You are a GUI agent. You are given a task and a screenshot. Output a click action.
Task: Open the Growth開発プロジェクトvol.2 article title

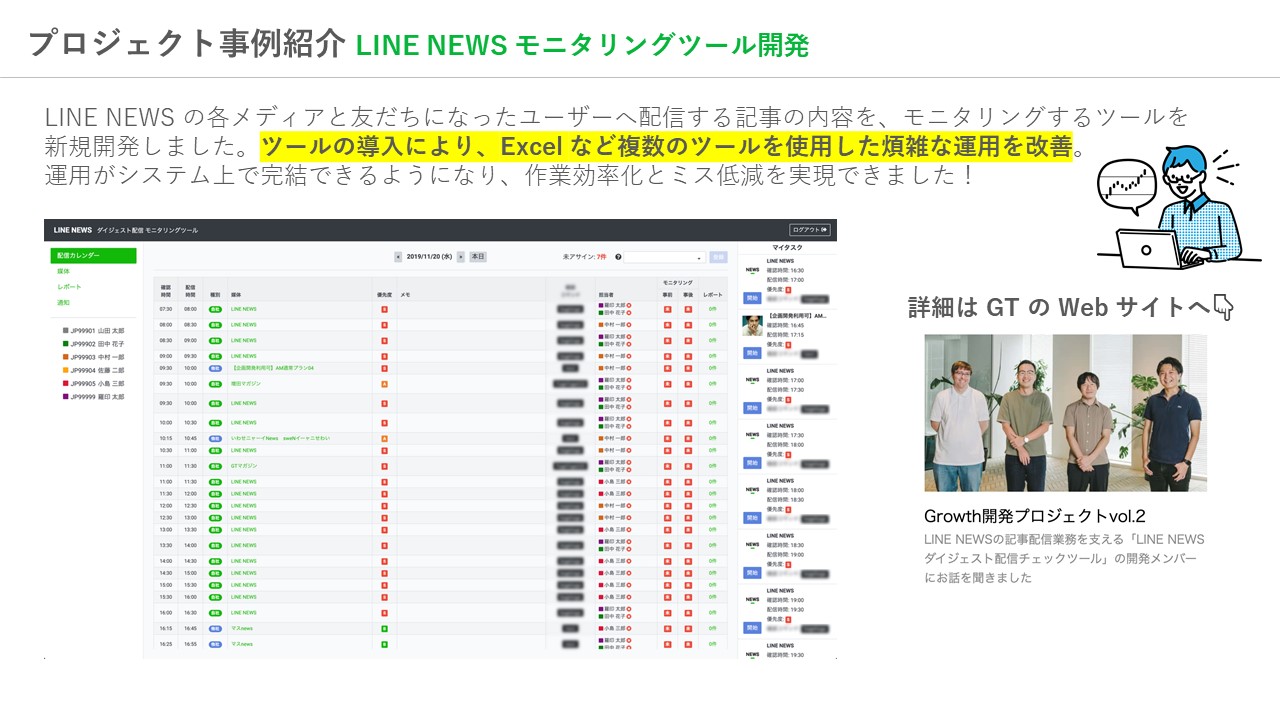pyautogui.click(x=1034, y=516)
